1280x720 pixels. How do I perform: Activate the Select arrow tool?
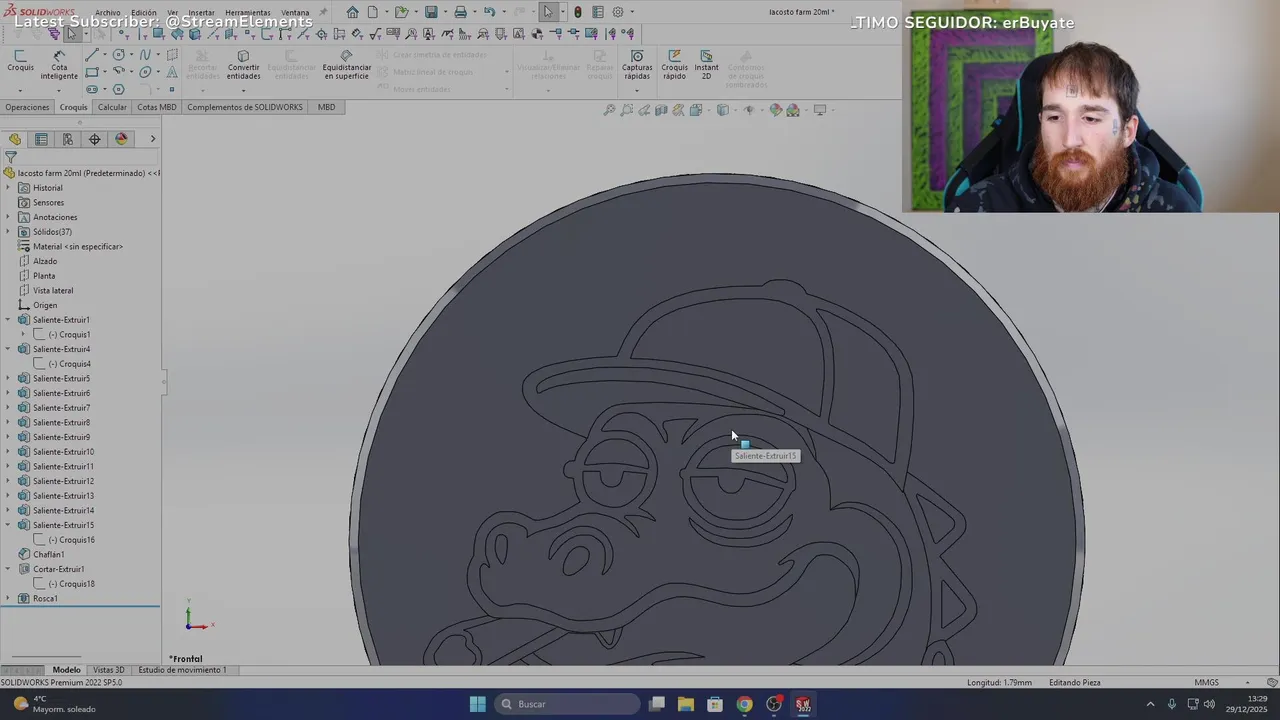click(x=548, y=12)
